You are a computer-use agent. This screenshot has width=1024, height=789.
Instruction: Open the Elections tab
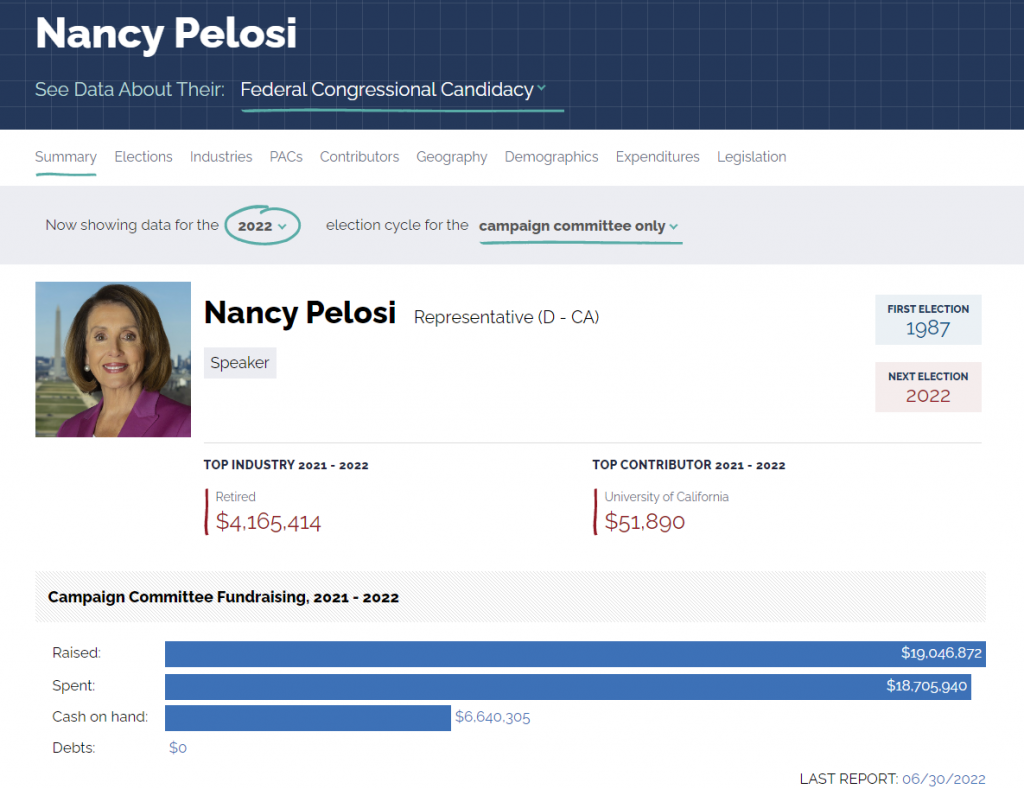click(143, 157)
